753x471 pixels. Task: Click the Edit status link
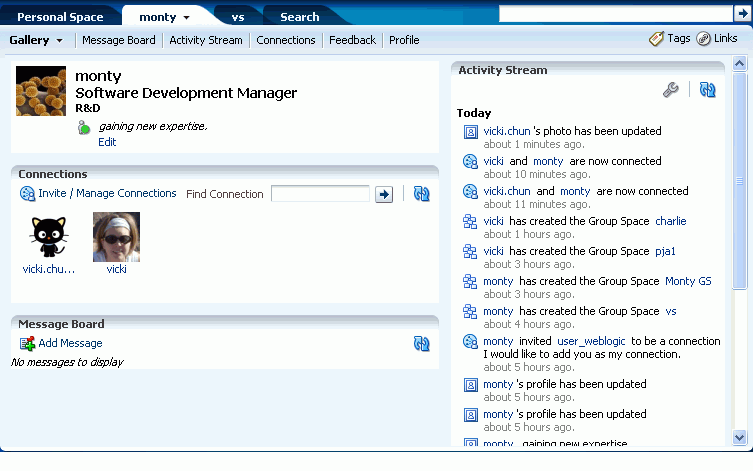[107, 142]
